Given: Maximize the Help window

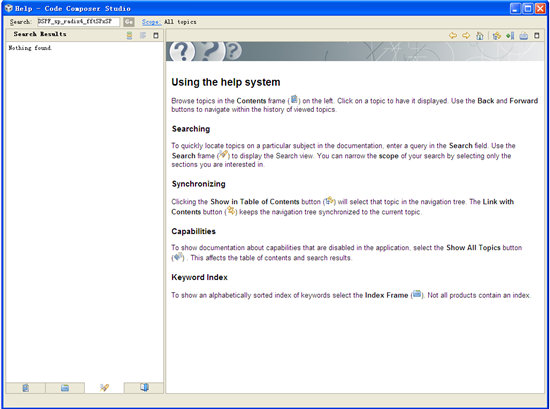Looking at the screenshot, I should click(x=528, y=8).
